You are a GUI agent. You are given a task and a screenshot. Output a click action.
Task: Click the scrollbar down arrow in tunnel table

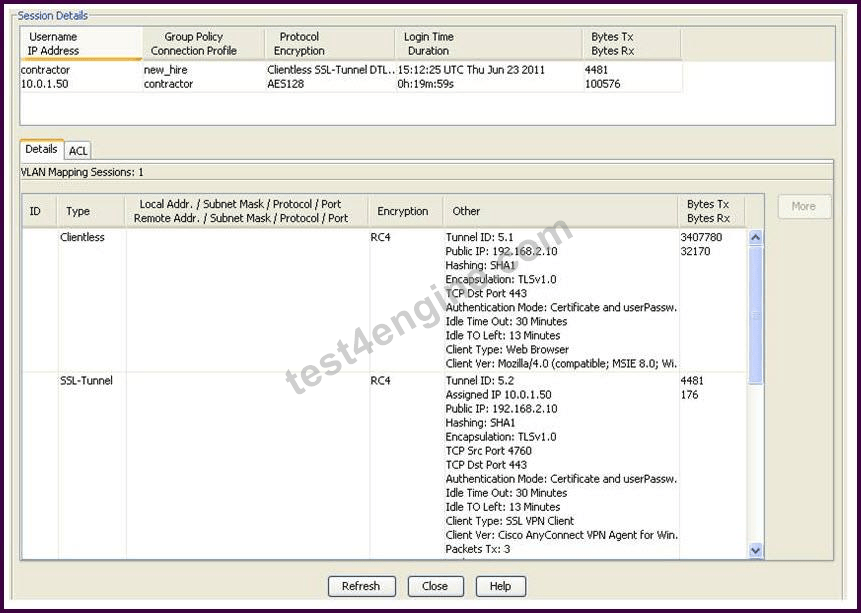pos(756,550)
